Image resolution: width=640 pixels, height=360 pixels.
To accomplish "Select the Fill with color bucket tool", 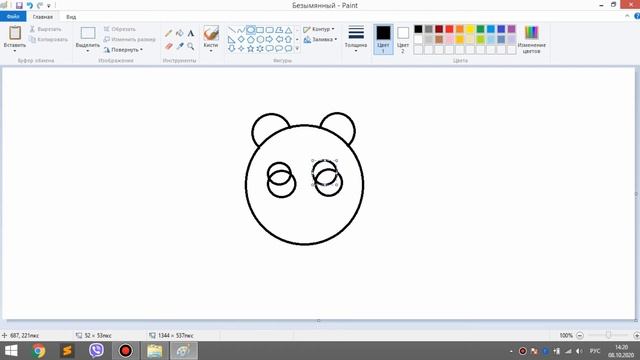I will (180, 33).
